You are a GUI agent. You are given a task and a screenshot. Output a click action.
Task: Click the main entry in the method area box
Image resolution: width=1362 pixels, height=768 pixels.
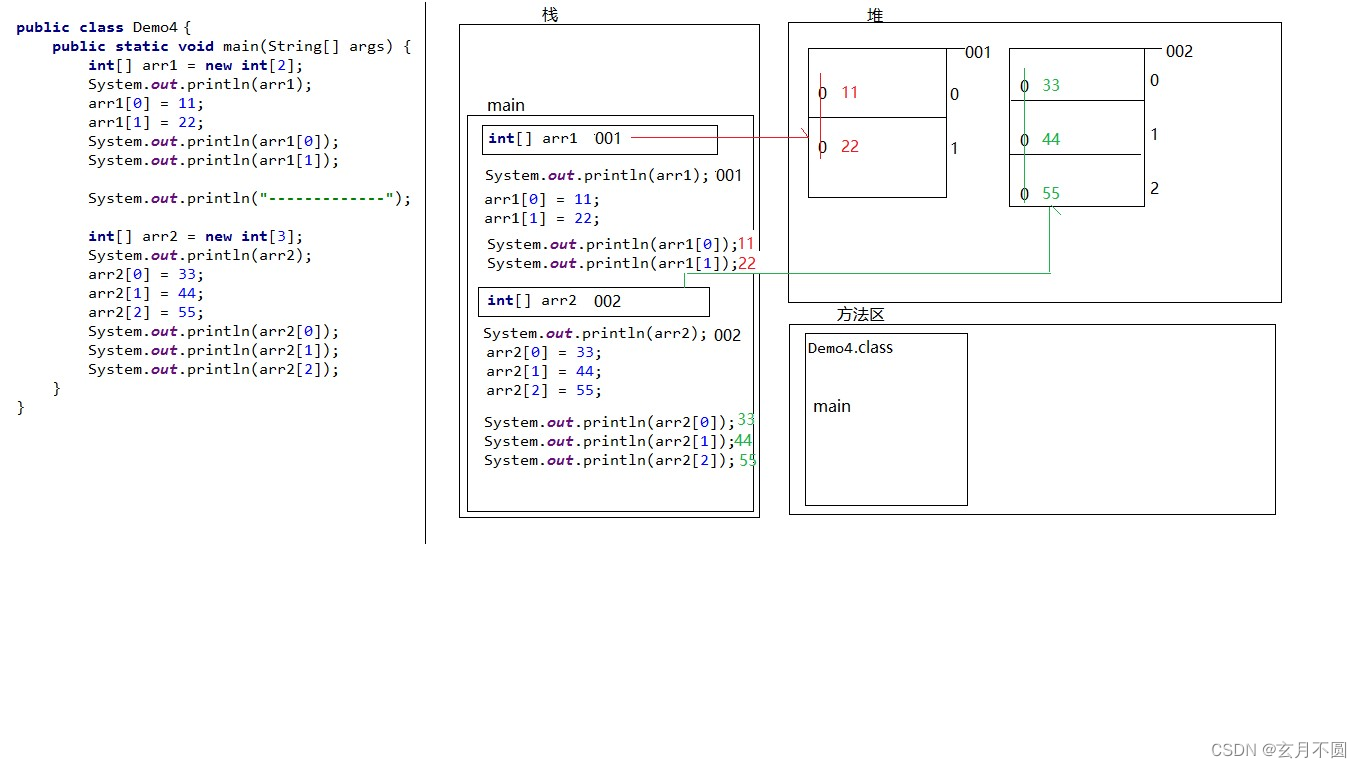point(832,406)
